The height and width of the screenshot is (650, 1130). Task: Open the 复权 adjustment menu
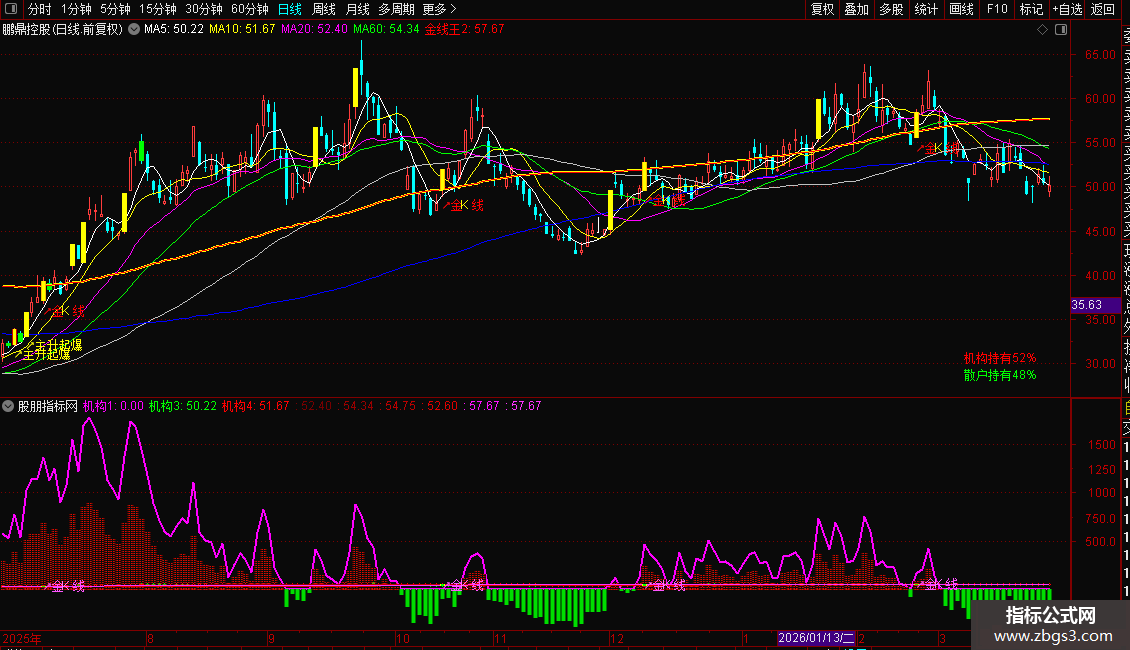pyautogui.click(x=822, y=9)
